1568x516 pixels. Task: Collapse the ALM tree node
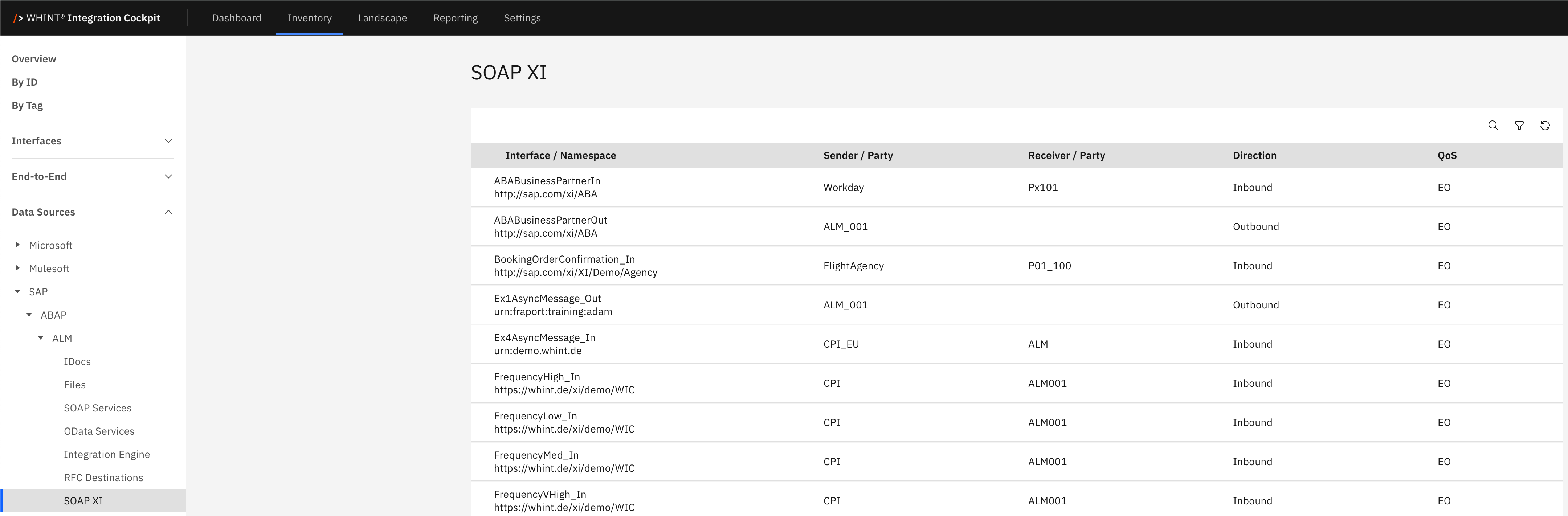pyautogui.click(x=41, y=338)
